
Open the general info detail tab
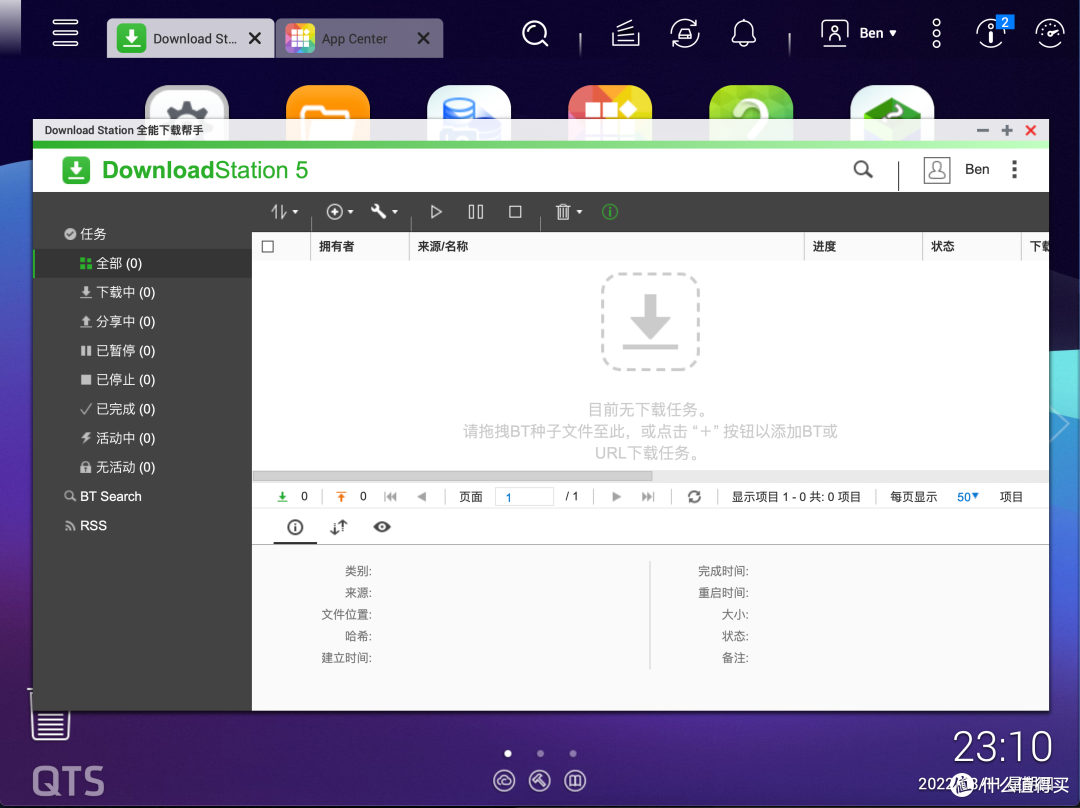[295, 527]
